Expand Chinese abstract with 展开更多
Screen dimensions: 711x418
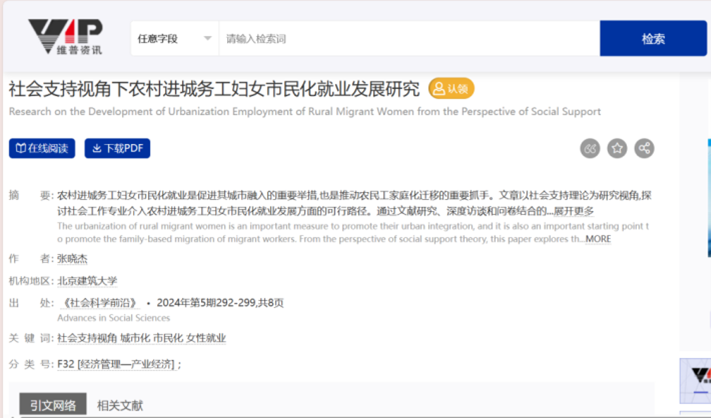(573, 211)
